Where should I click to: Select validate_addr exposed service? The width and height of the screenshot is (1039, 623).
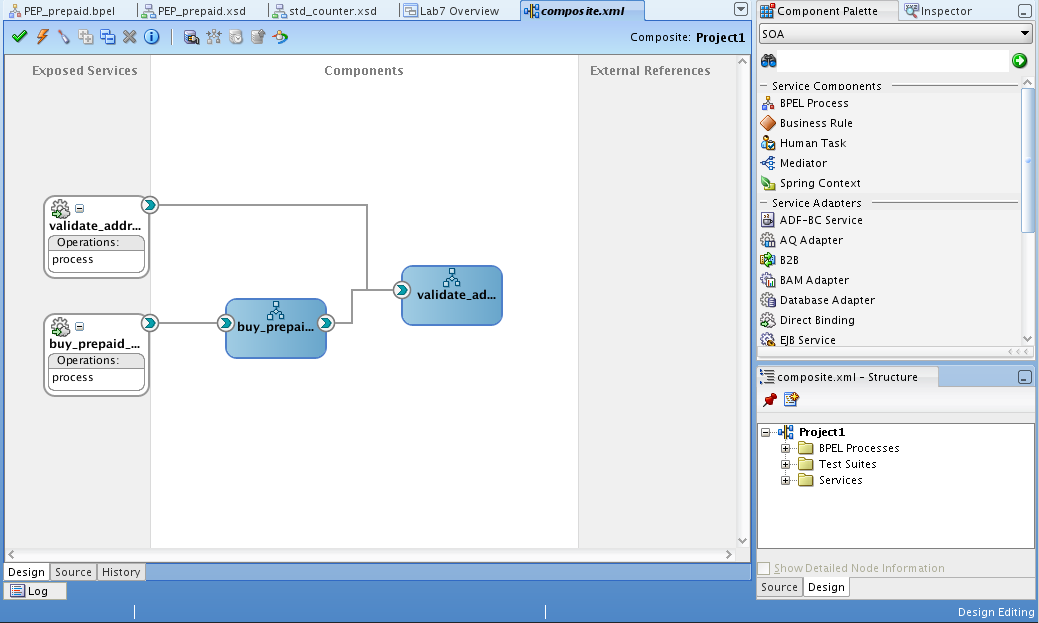pyautogui.click(x=96, y=237)
